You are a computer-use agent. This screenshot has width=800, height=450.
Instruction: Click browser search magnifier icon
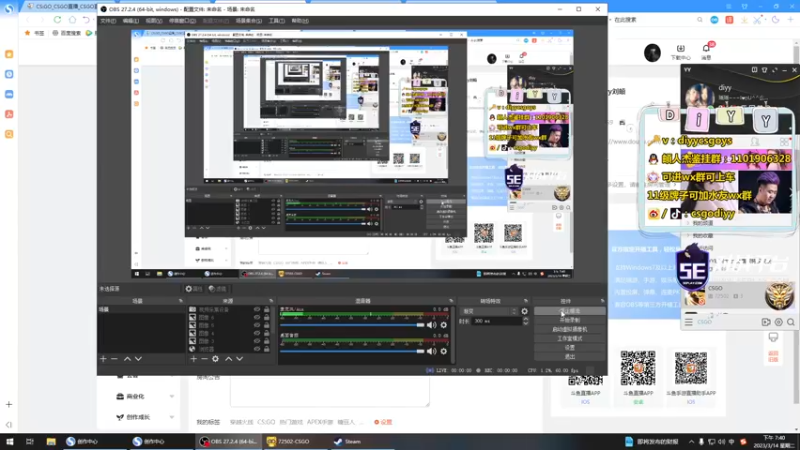coord(699,20)
